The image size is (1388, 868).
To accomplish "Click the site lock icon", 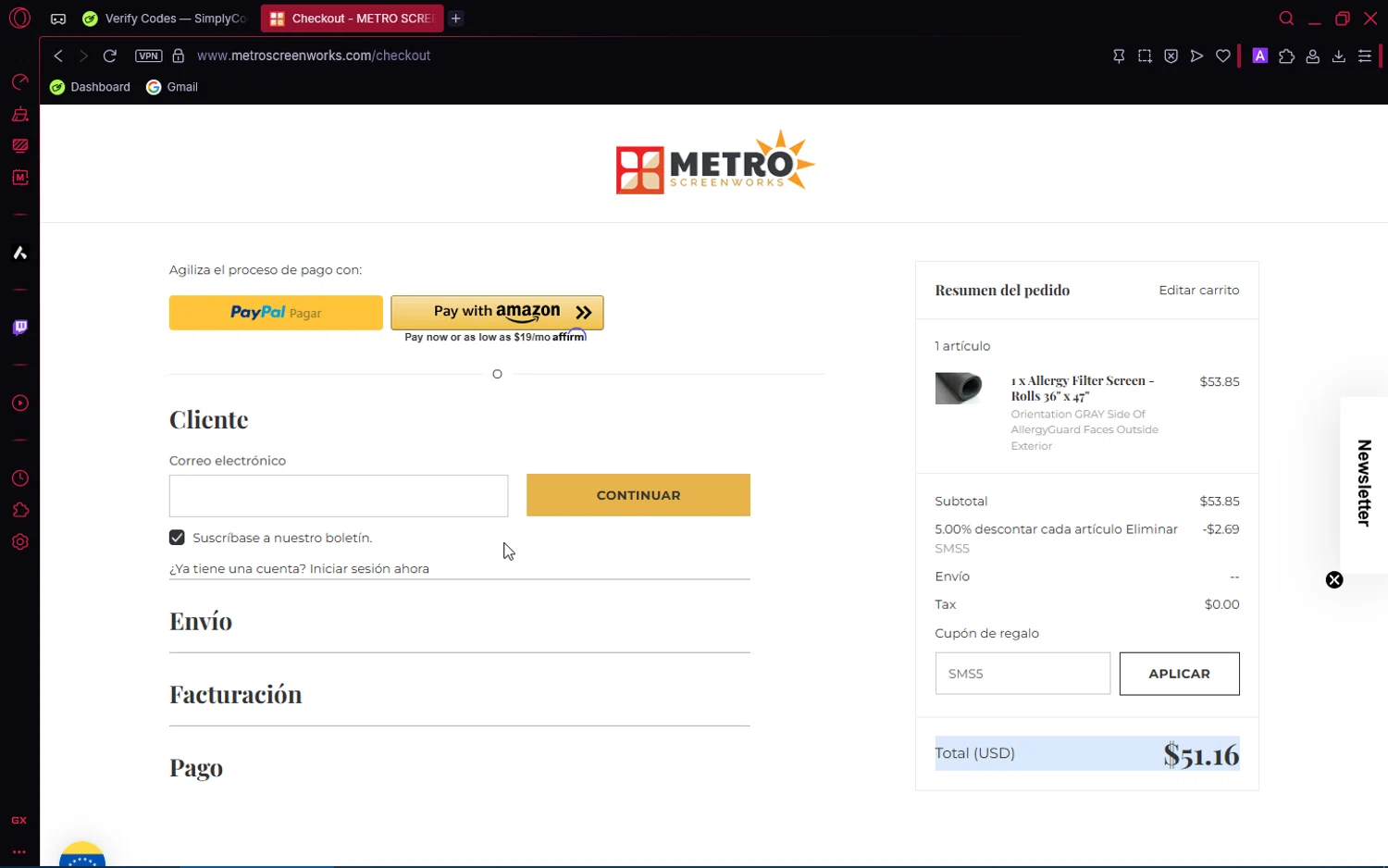I will coord(179,56).
